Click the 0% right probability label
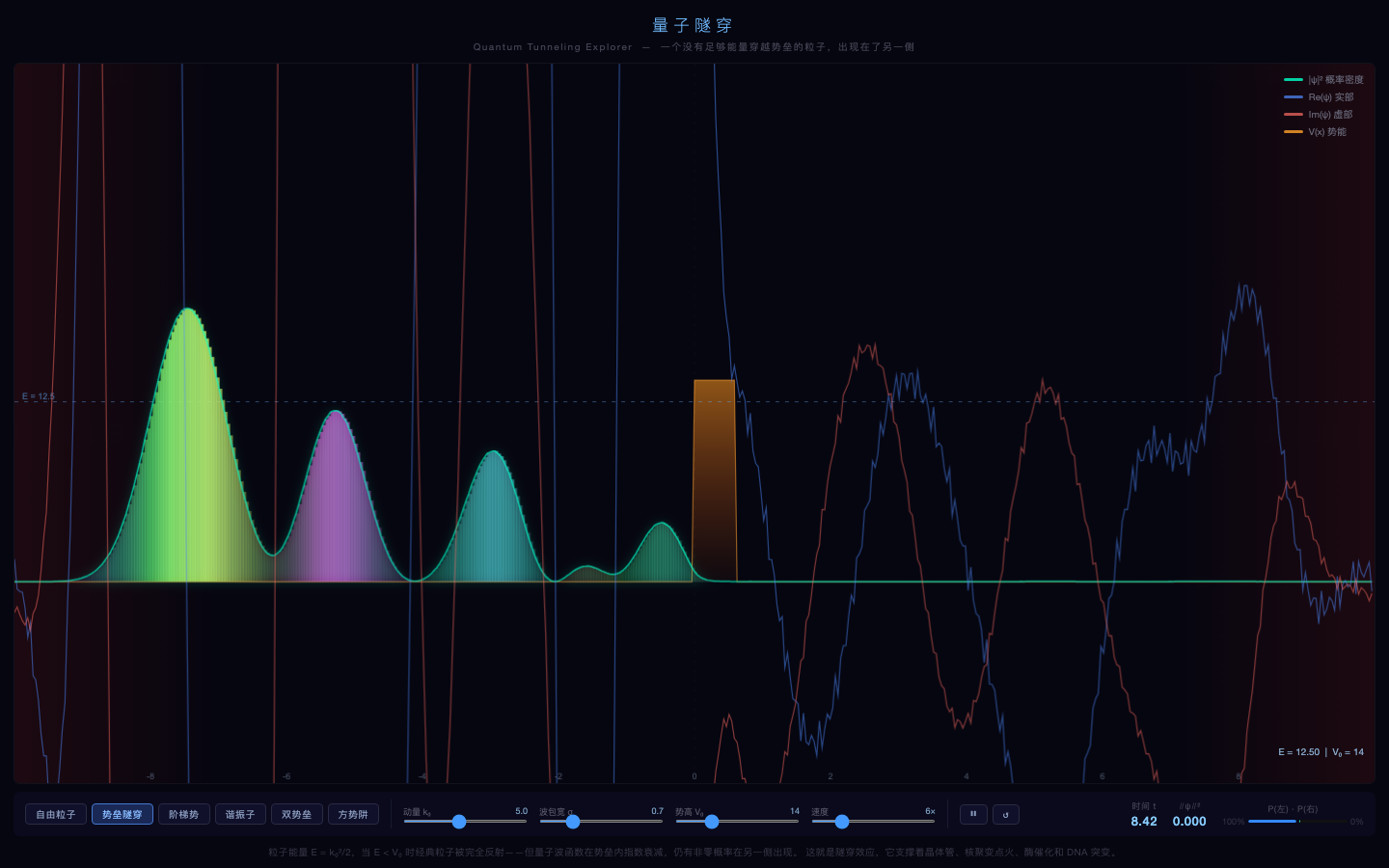This screenshot has width=1389, height=868. click(x=1356, y=822)
